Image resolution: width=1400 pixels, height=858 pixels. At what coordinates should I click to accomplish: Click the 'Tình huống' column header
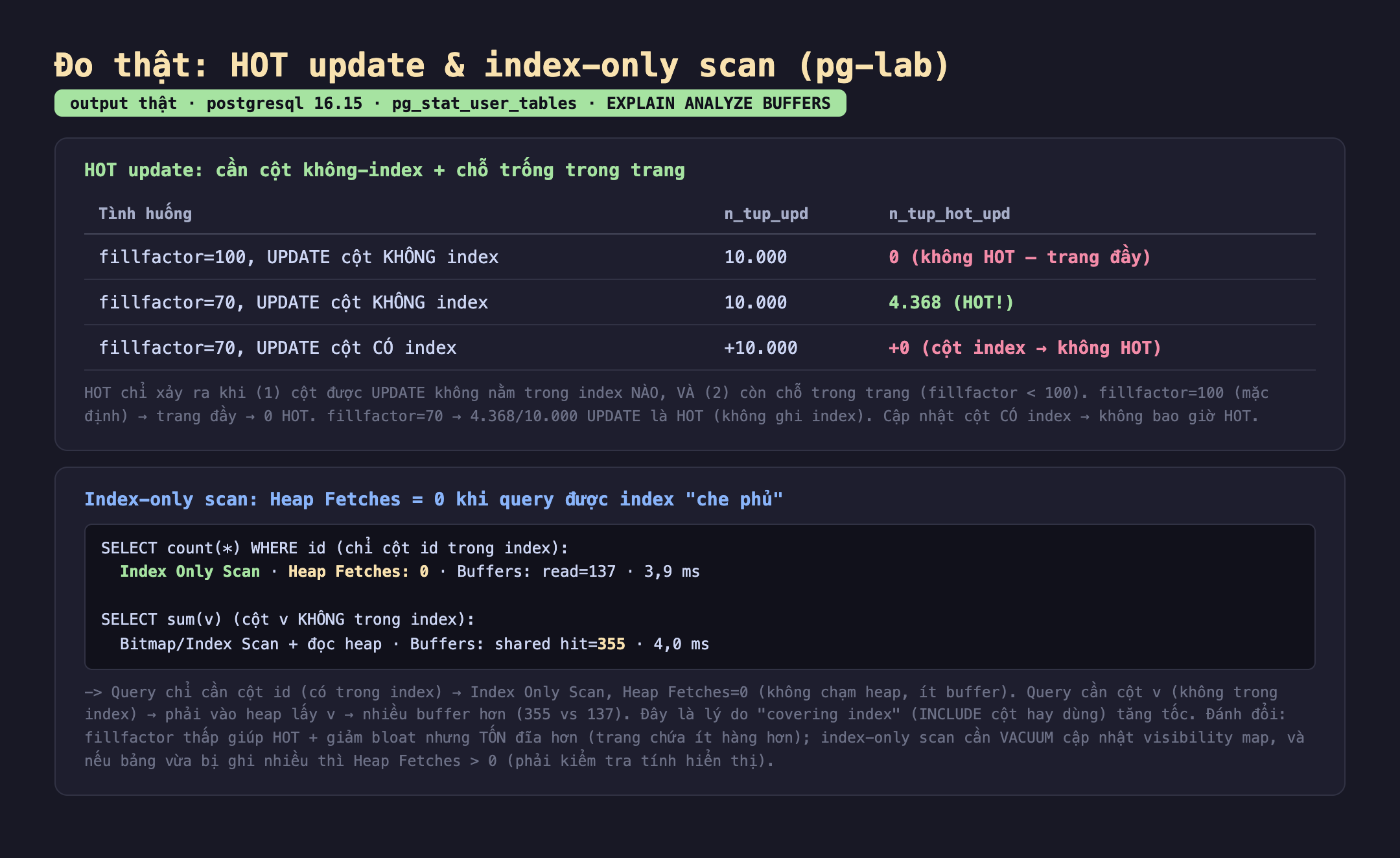pyautogui.click(x=145, y=214)
